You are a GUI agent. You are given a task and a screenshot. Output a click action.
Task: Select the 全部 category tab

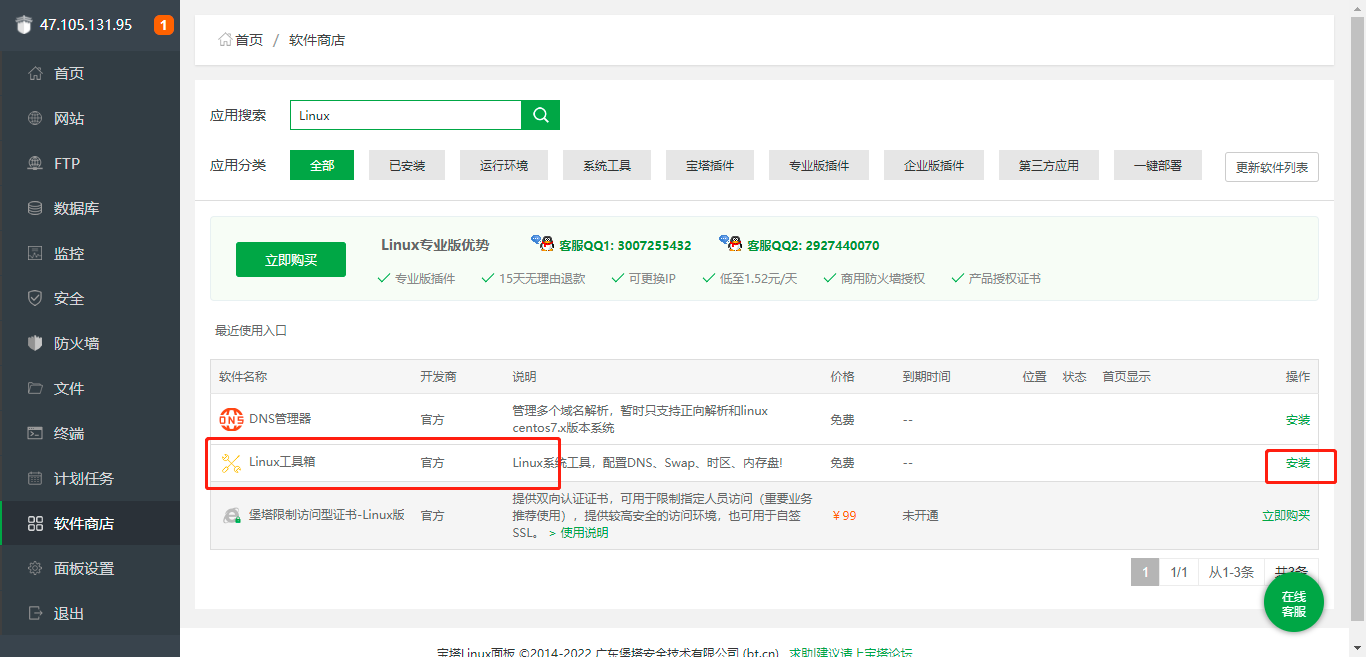click(322, 165)
